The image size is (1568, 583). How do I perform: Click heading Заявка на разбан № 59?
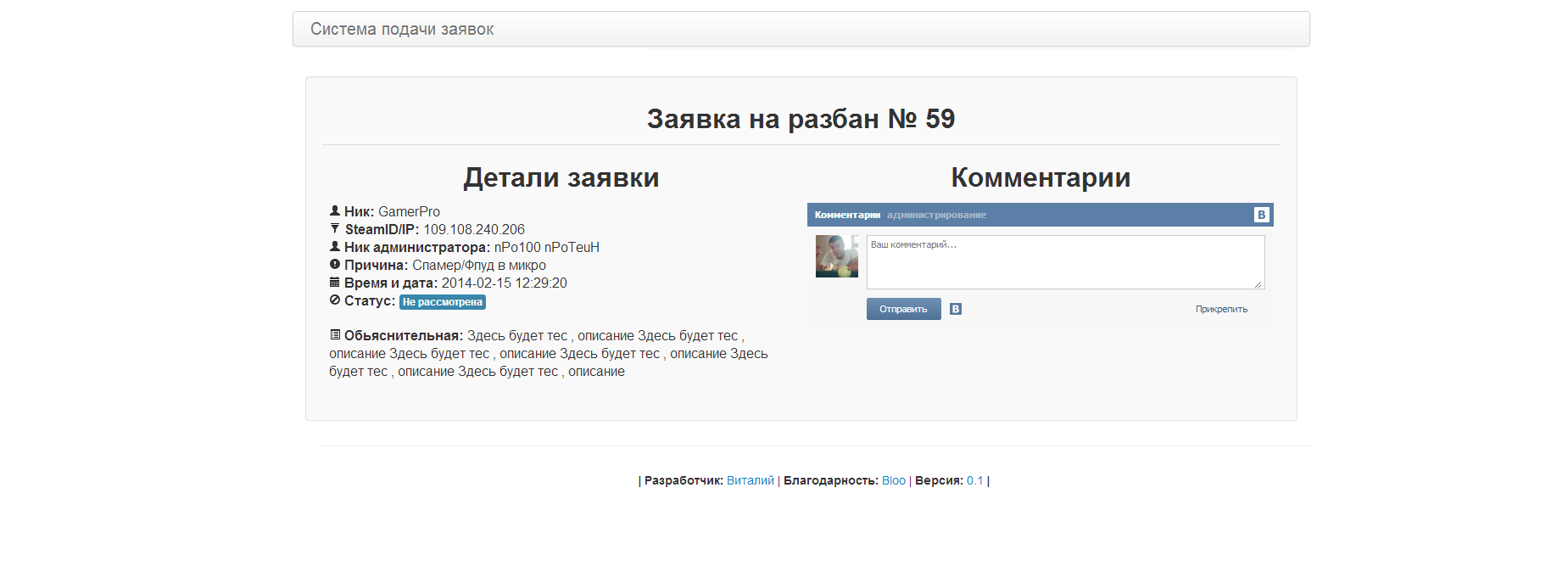pyautogui.click(x=801, y=119)
